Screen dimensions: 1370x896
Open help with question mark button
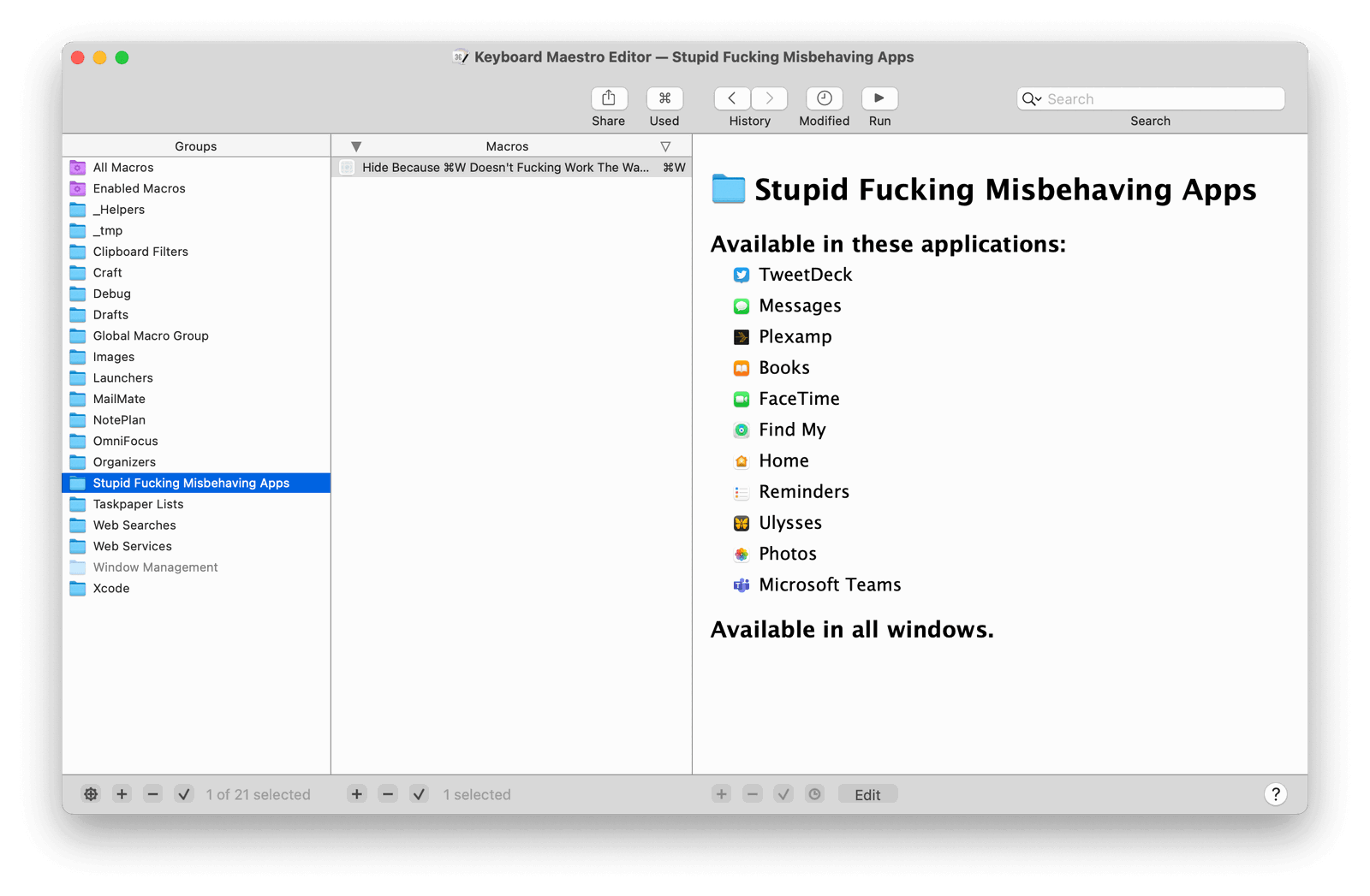(1275, 794)
